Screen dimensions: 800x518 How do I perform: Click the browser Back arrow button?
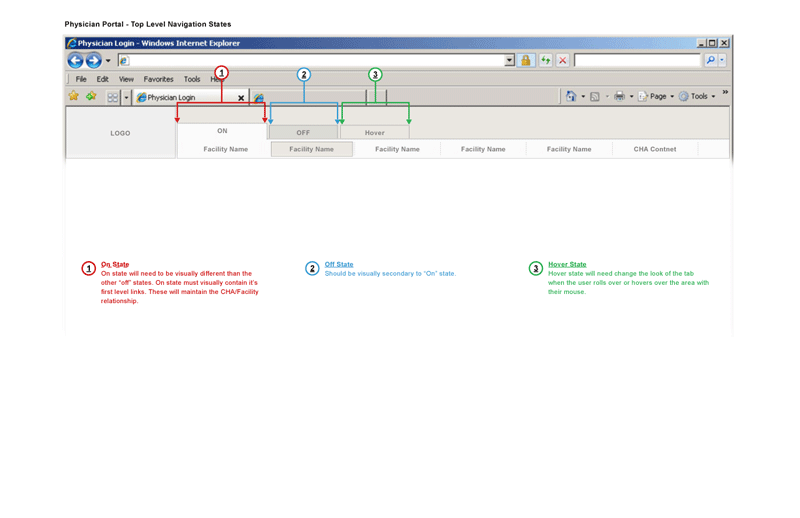76,61
